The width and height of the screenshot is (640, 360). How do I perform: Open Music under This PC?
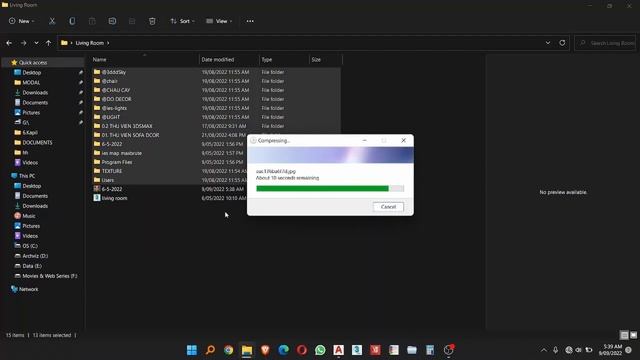(x=29, y=216)
